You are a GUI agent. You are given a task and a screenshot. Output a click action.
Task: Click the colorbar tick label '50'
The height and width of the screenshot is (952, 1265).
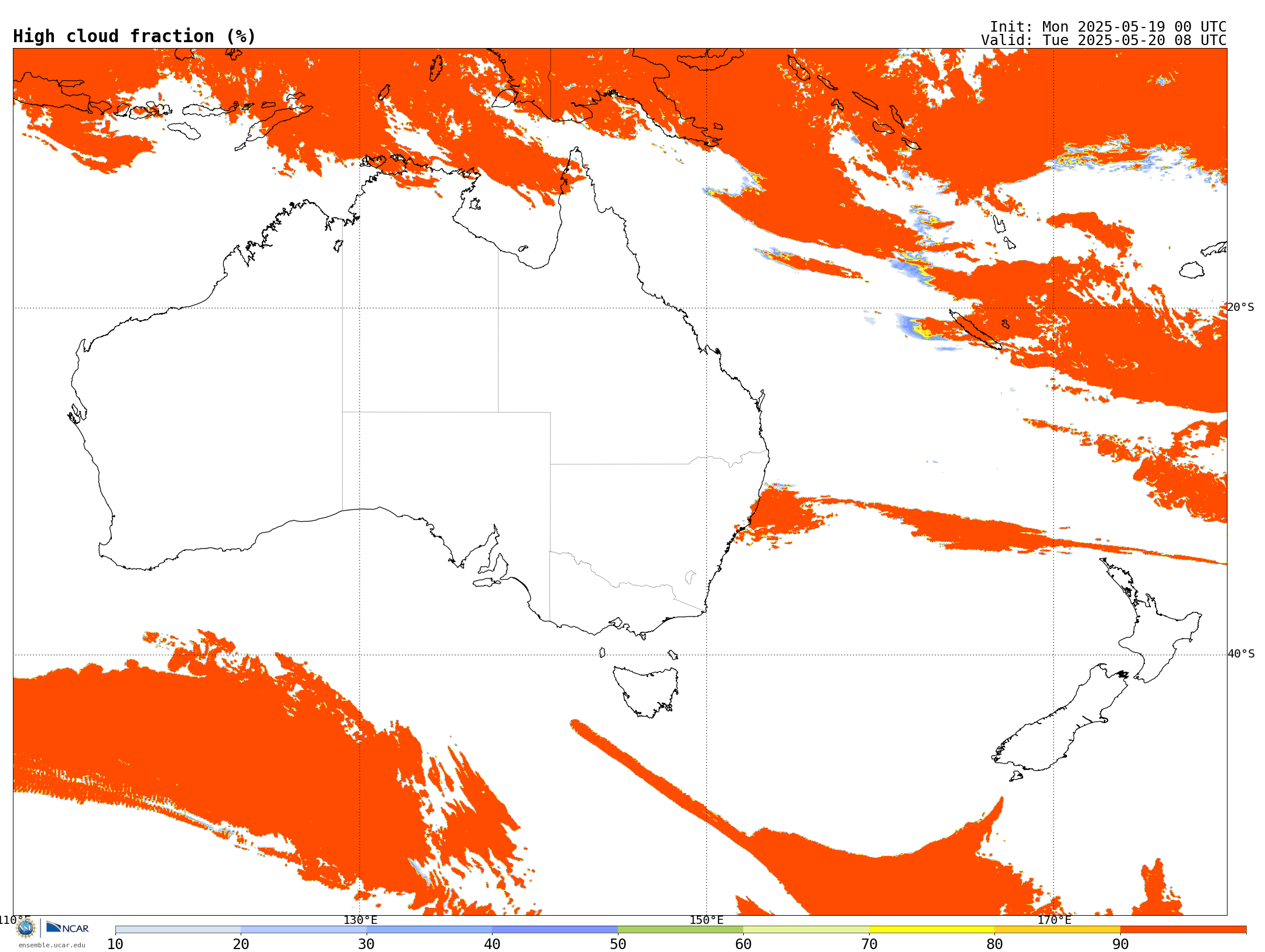coord(618,944)
